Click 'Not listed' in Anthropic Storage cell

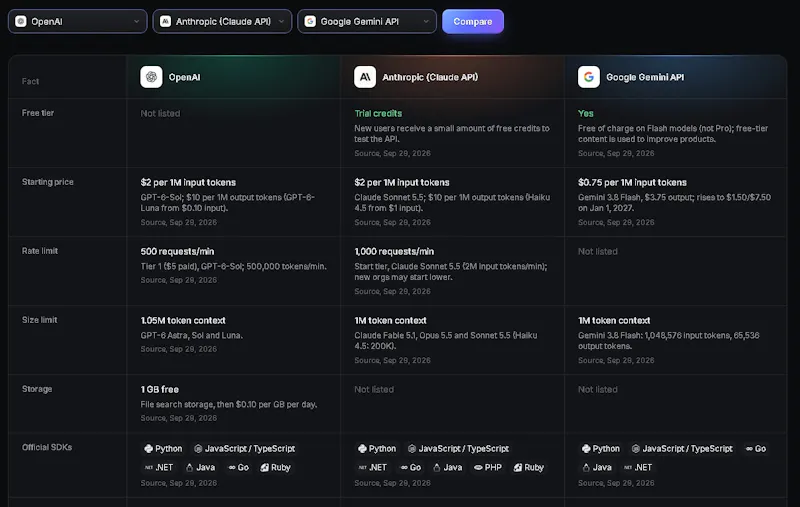click(374, 389)
